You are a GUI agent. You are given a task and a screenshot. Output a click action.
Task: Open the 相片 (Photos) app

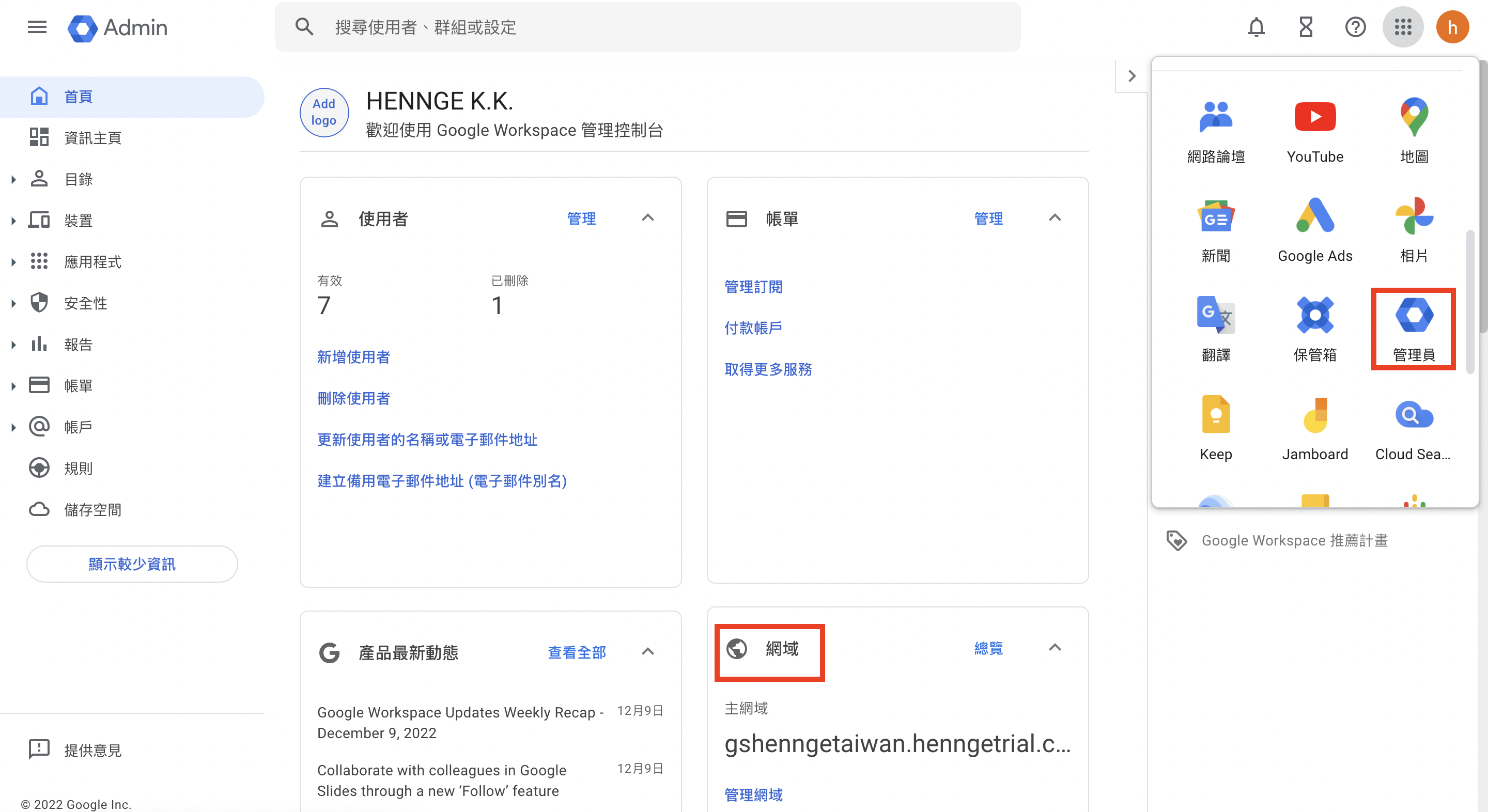tap(1414, 230)
